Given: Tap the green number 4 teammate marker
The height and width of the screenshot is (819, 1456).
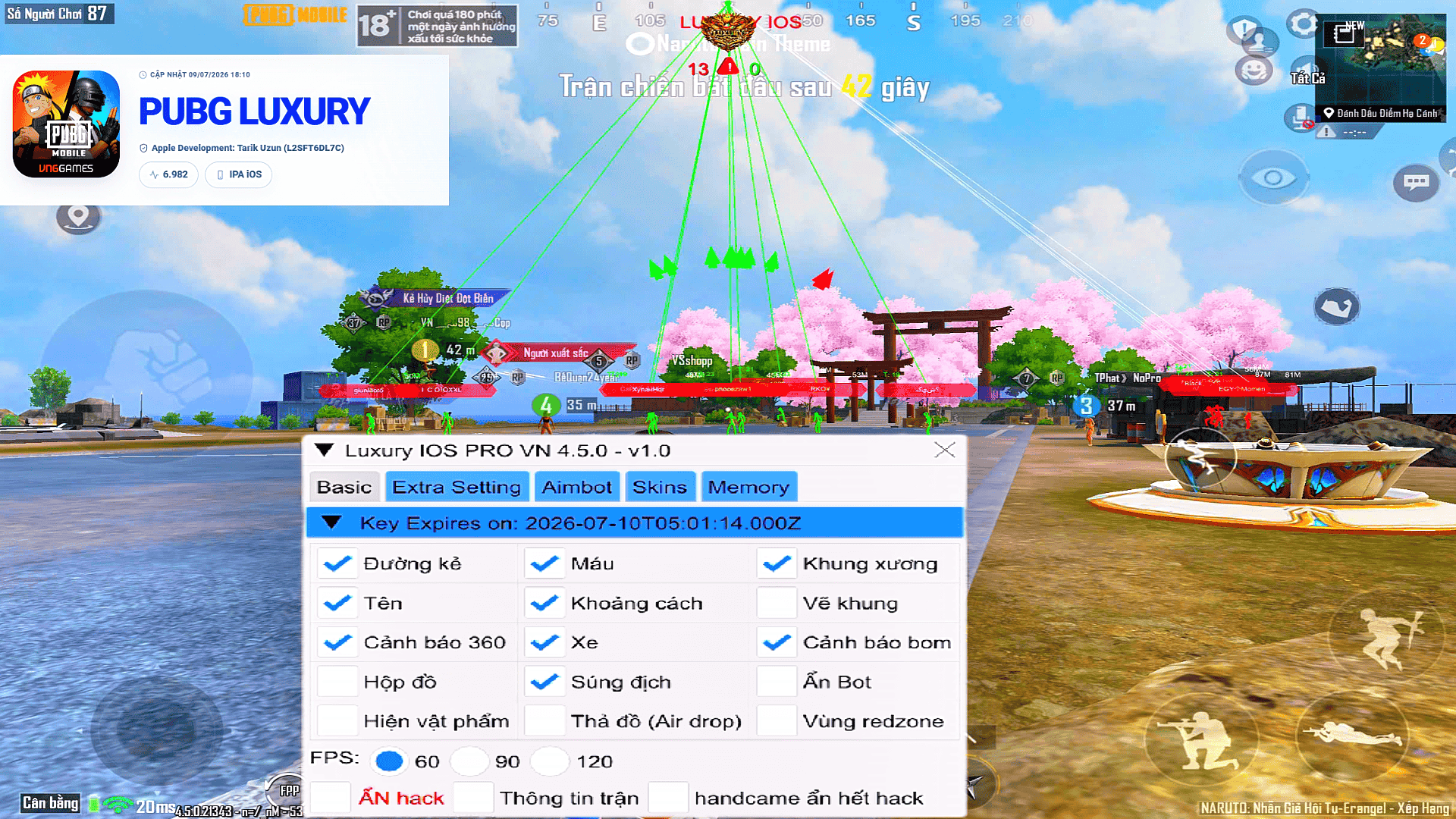Looking at the screenshot, I should tap(546, 406).
